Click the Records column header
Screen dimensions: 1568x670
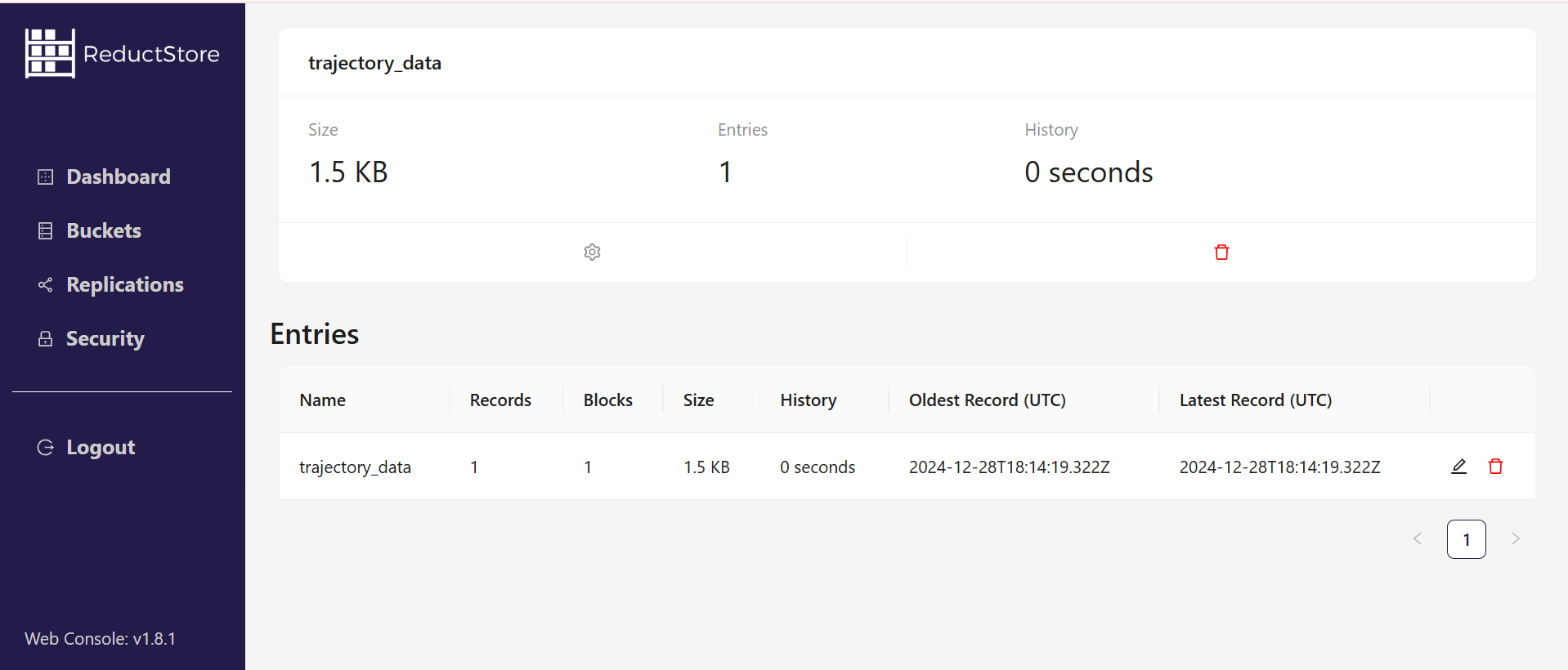500,400
